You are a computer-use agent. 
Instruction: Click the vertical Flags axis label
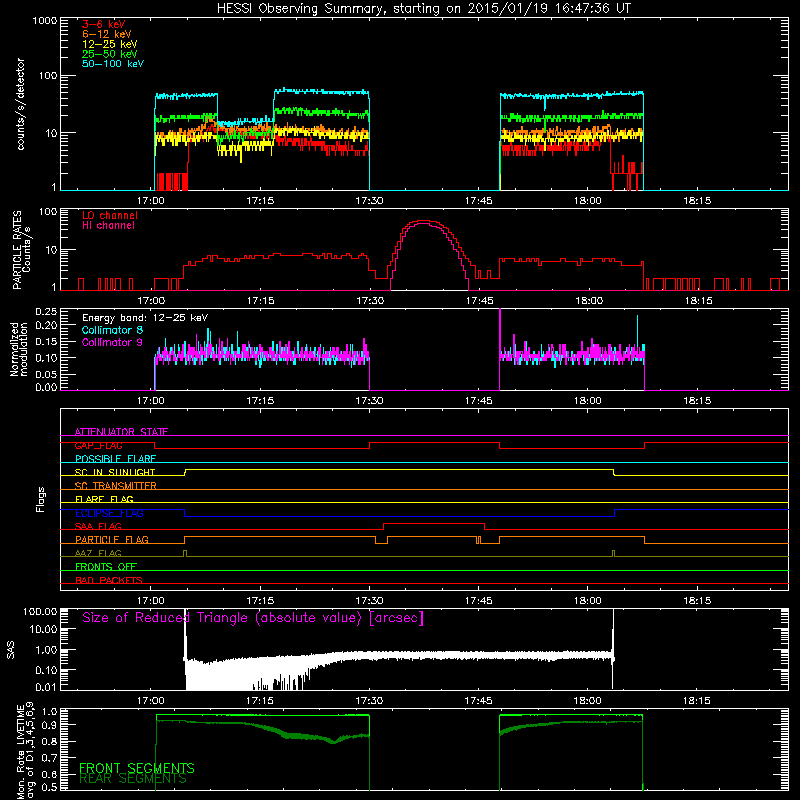tap(41, 499)
